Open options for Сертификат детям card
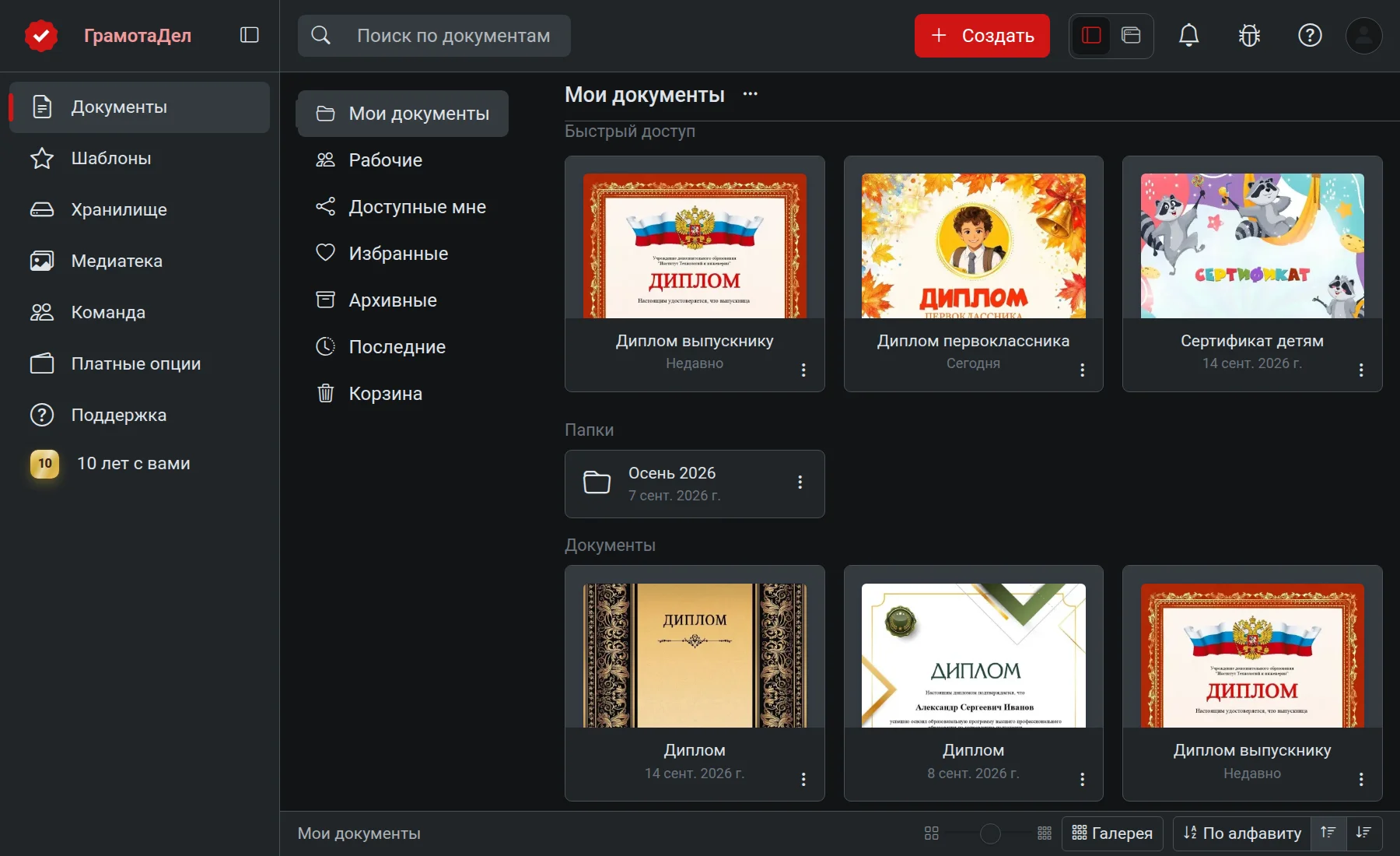The width and height of the screenshot is (1400, 856). 1361,370
